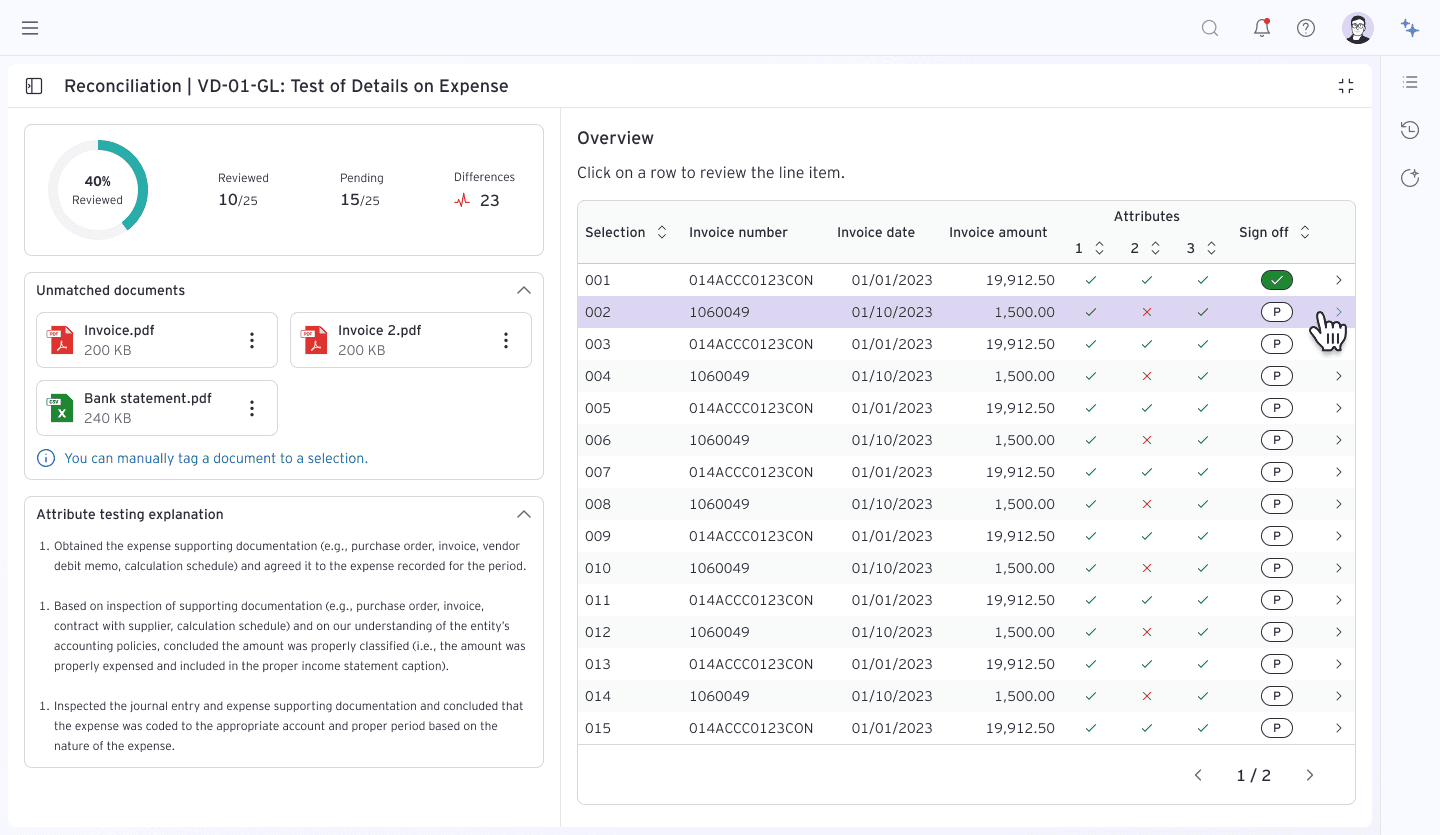Exit fullscreen using the collapse icon
Image resolution: width=1440 pixels, height=835 pixels.
[x=1346, y=86]
